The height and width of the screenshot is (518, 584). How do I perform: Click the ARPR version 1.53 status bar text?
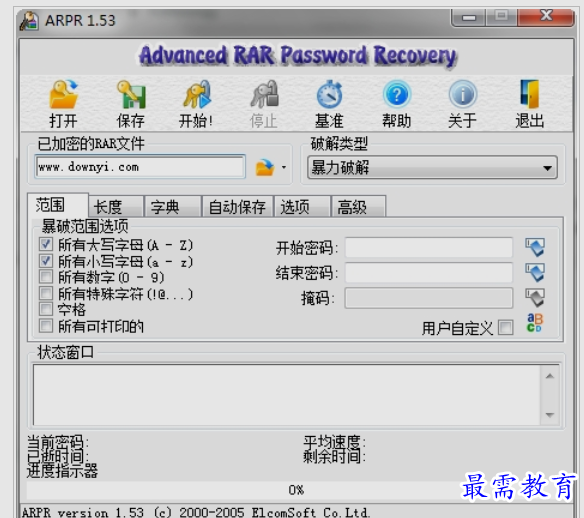coord(196,512)
